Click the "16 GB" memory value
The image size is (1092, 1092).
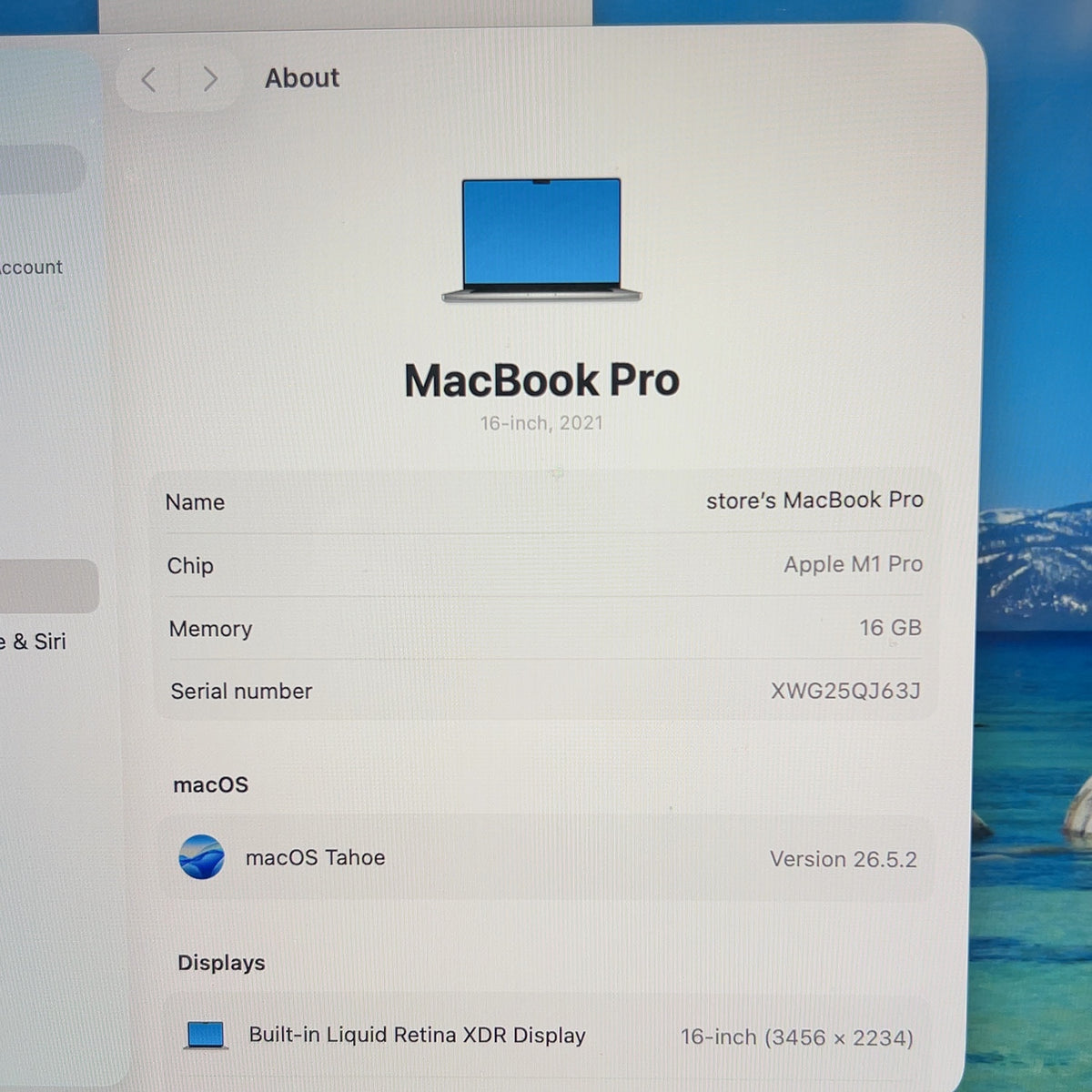[x=890, y=628]
